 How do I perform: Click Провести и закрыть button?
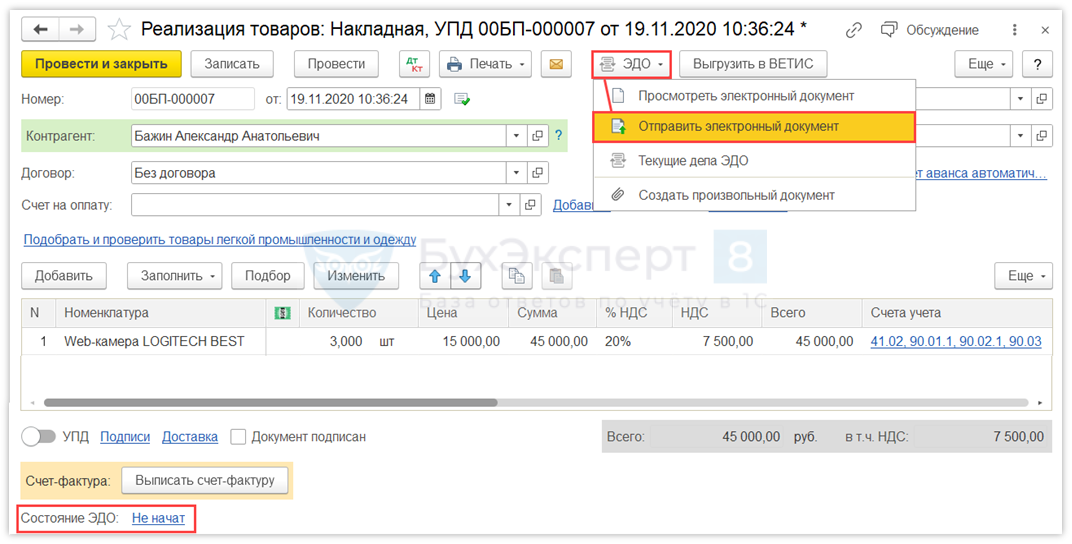pos(101,64)
